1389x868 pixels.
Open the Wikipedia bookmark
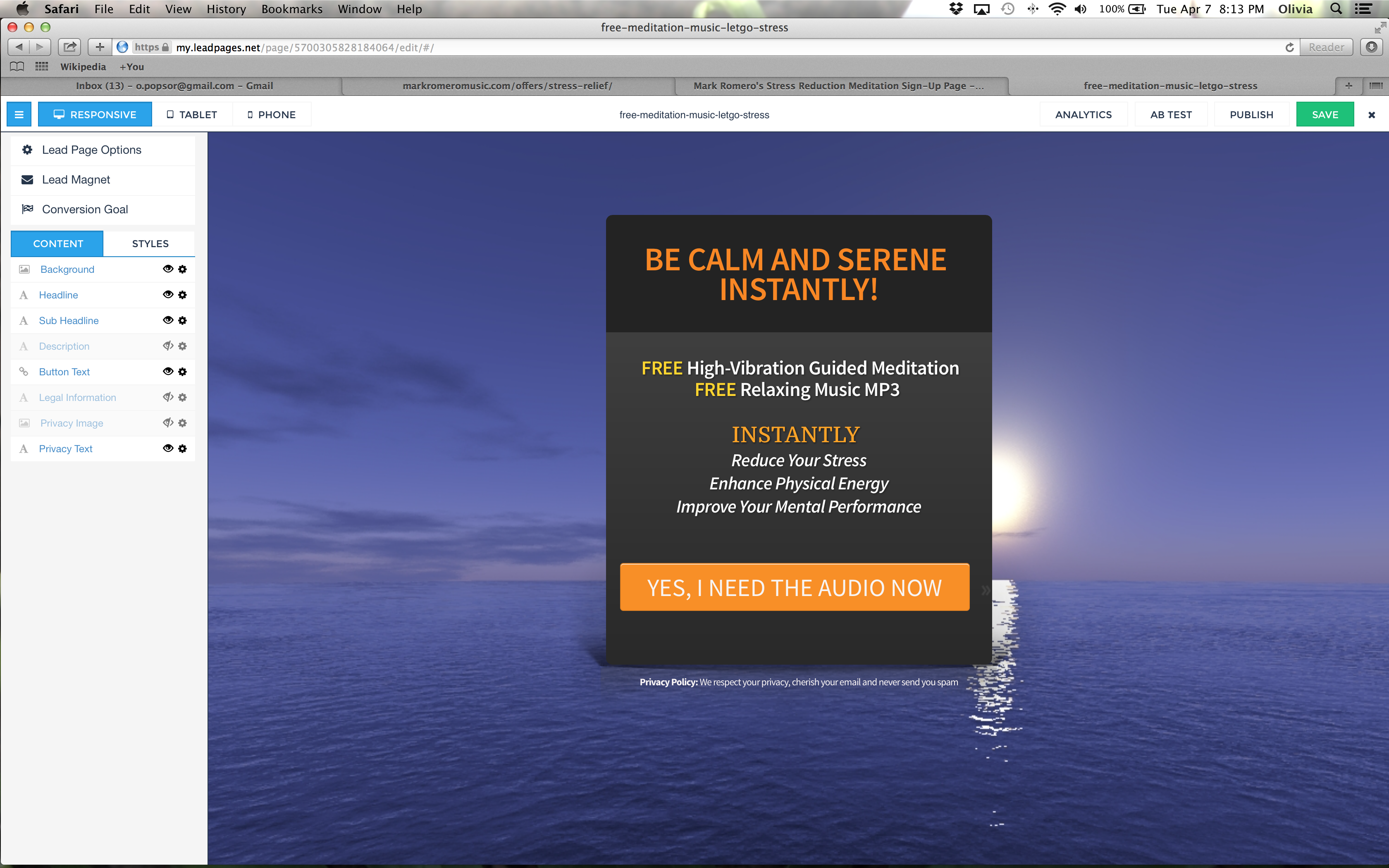coord(83,67)
